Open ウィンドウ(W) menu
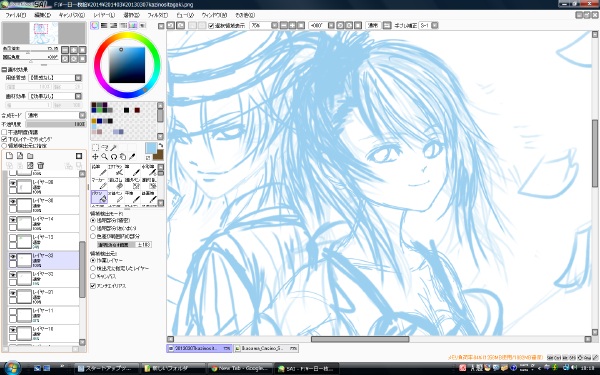 click(x=214, y=15)
